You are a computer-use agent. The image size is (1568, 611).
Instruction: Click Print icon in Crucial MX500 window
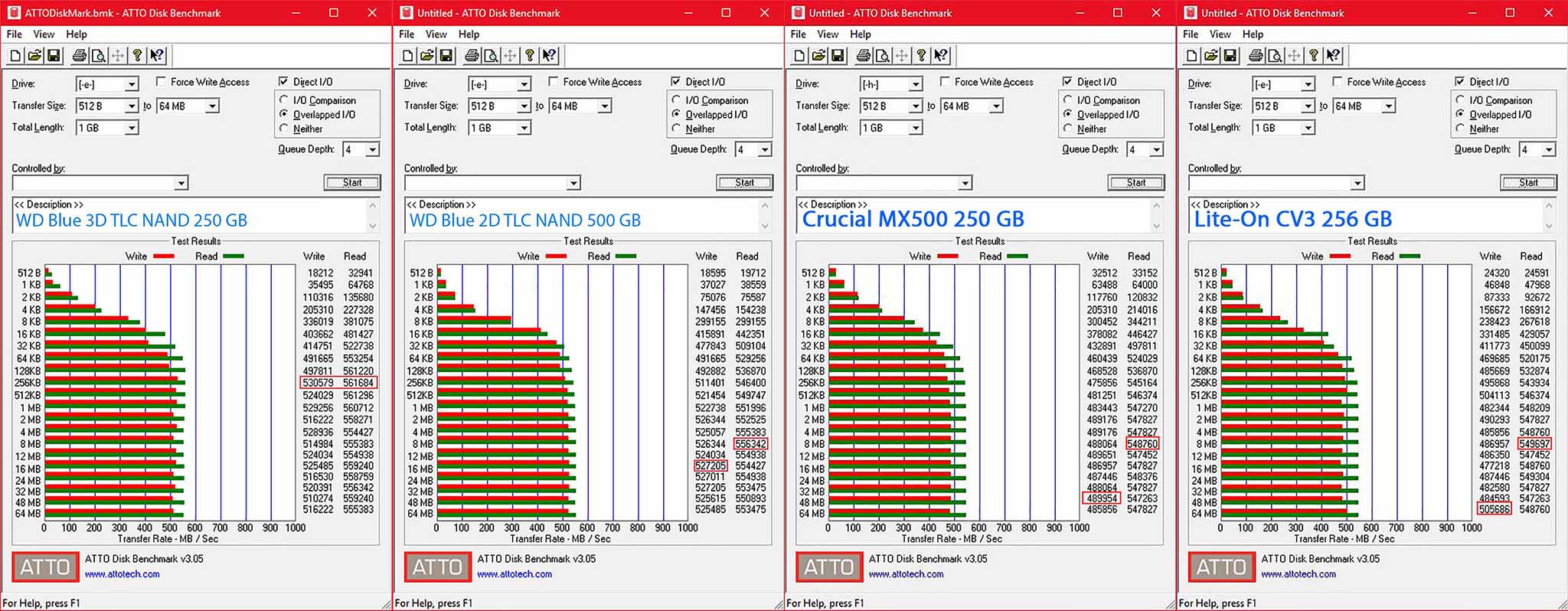pyautogui.click(x=864, y=55)
